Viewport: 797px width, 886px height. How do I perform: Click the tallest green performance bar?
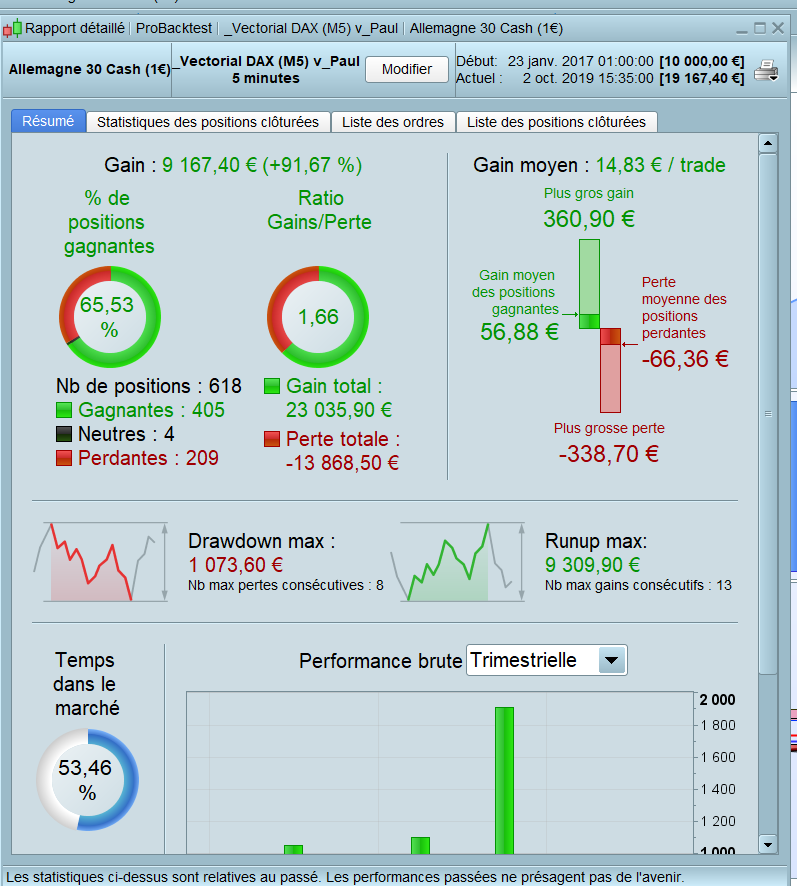tap(504, 780)
